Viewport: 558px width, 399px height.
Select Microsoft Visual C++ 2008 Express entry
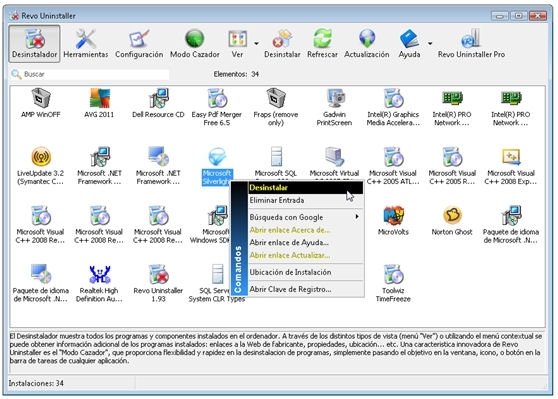511,166
